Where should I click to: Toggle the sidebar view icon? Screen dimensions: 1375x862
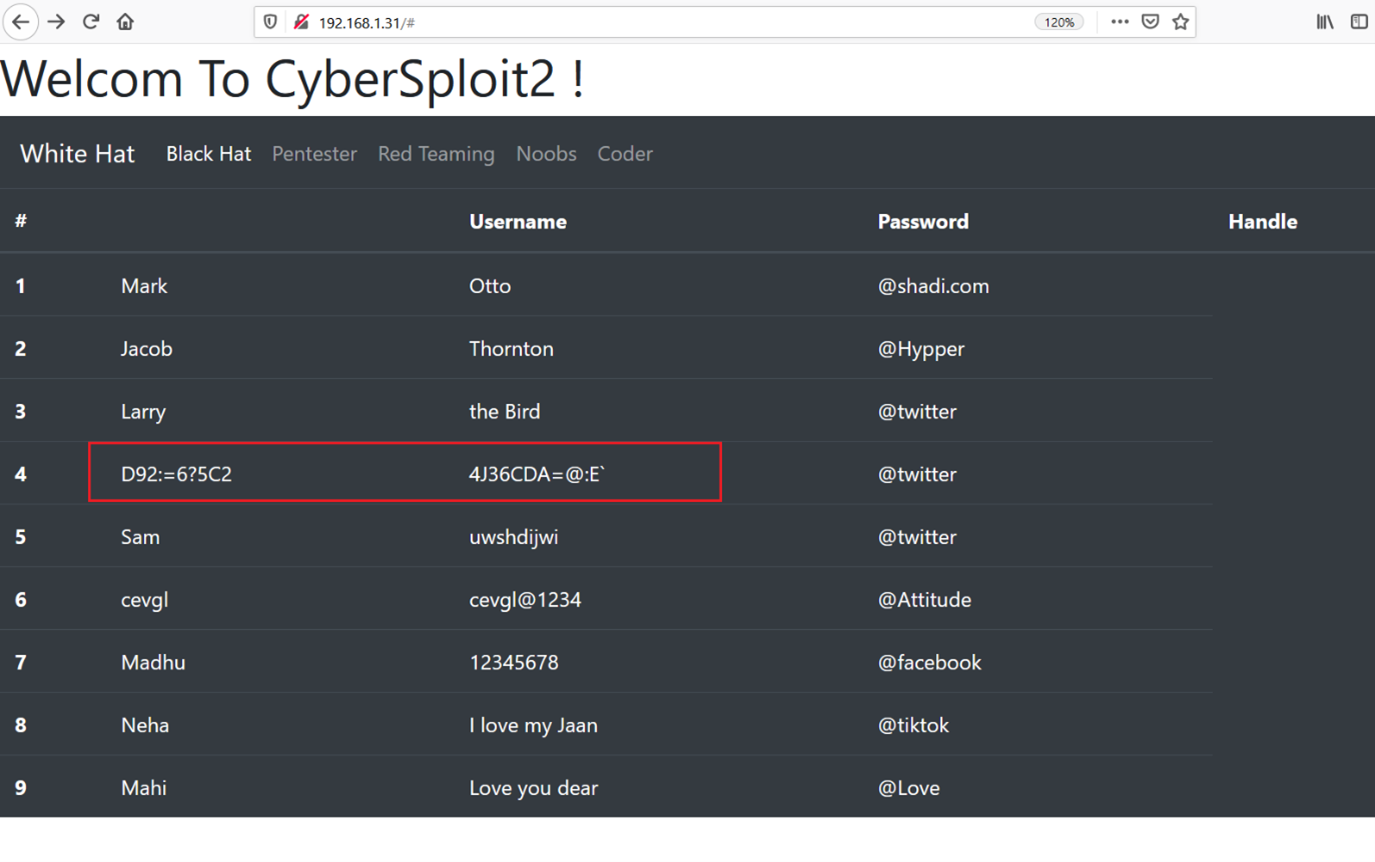click(x=1359, y=21)
